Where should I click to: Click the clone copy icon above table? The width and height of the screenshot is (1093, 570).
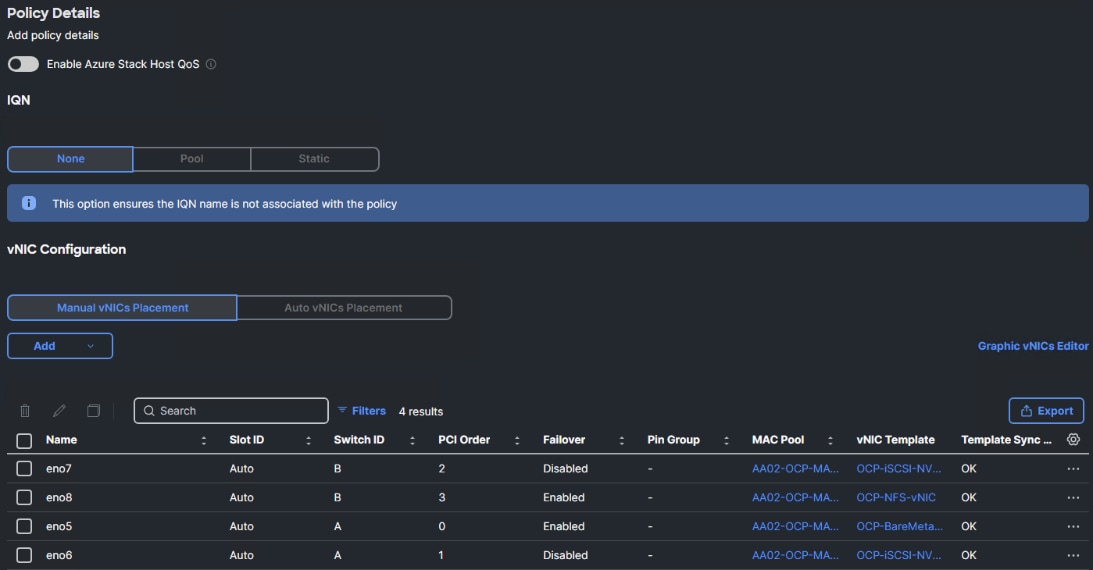point(93,411)
